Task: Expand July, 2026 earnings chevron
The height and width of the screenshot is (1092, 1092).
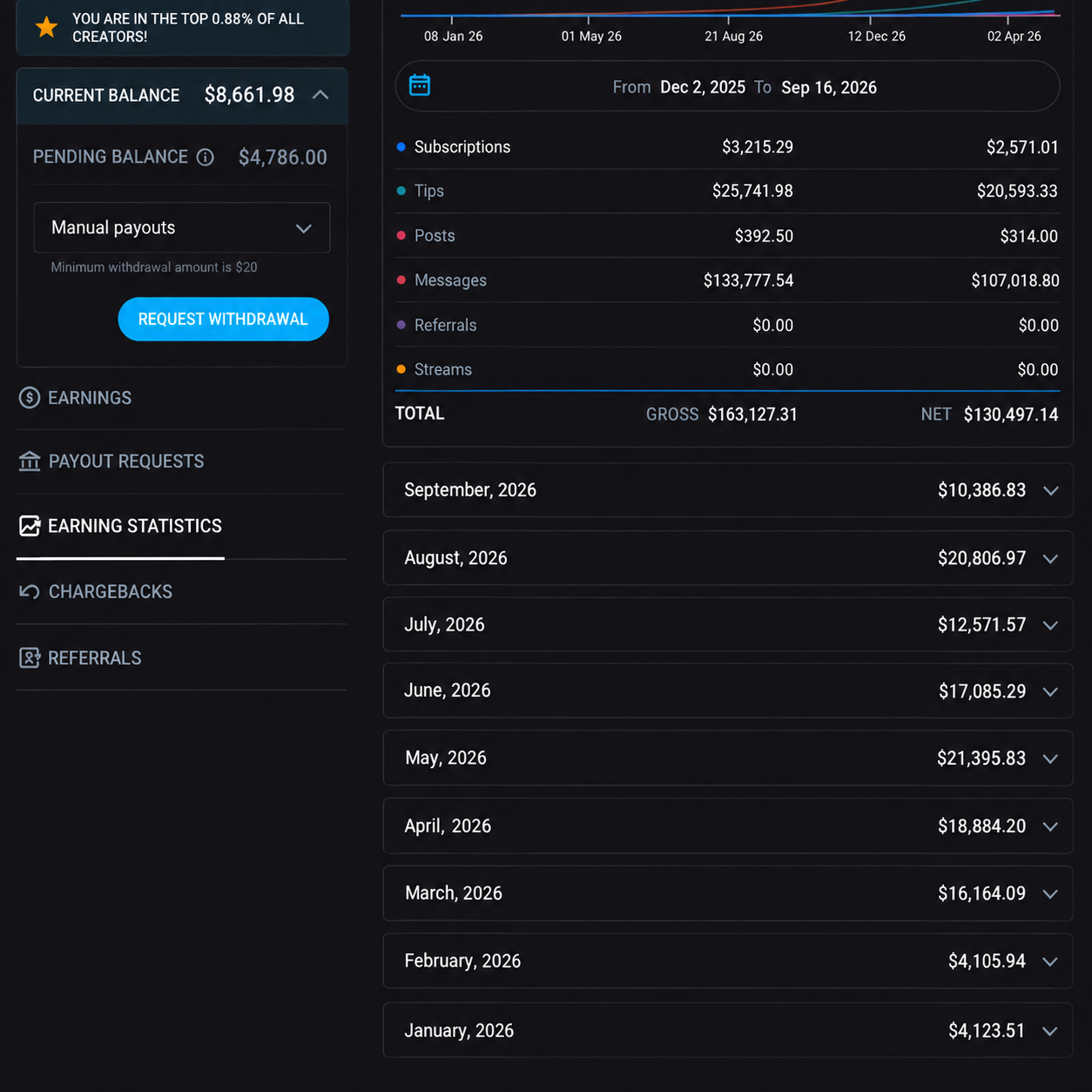Action: coord(1050,625)
